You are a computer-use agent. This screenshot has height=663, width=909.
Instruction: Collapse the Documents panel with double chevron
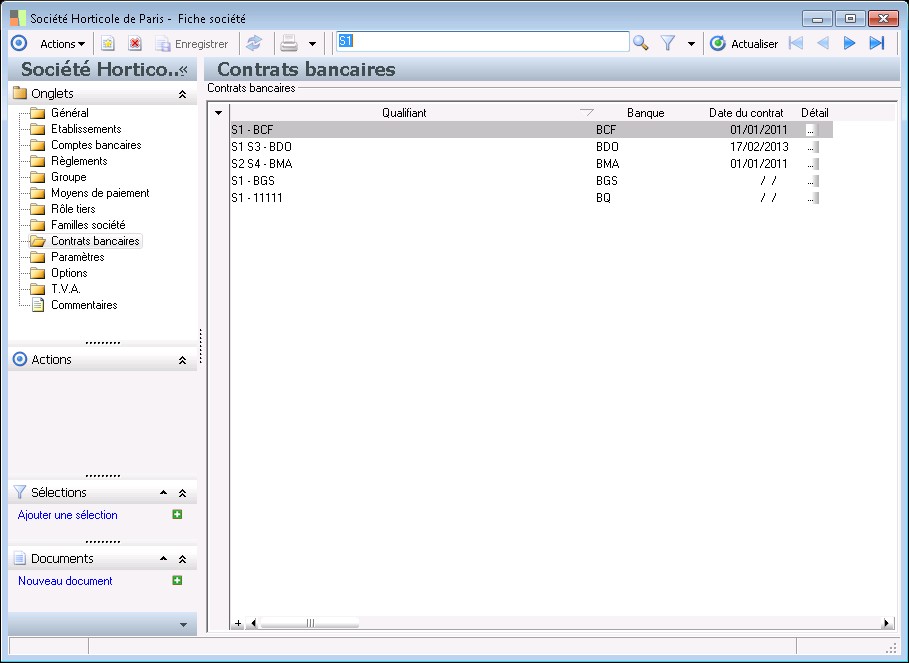click(182, 559)
